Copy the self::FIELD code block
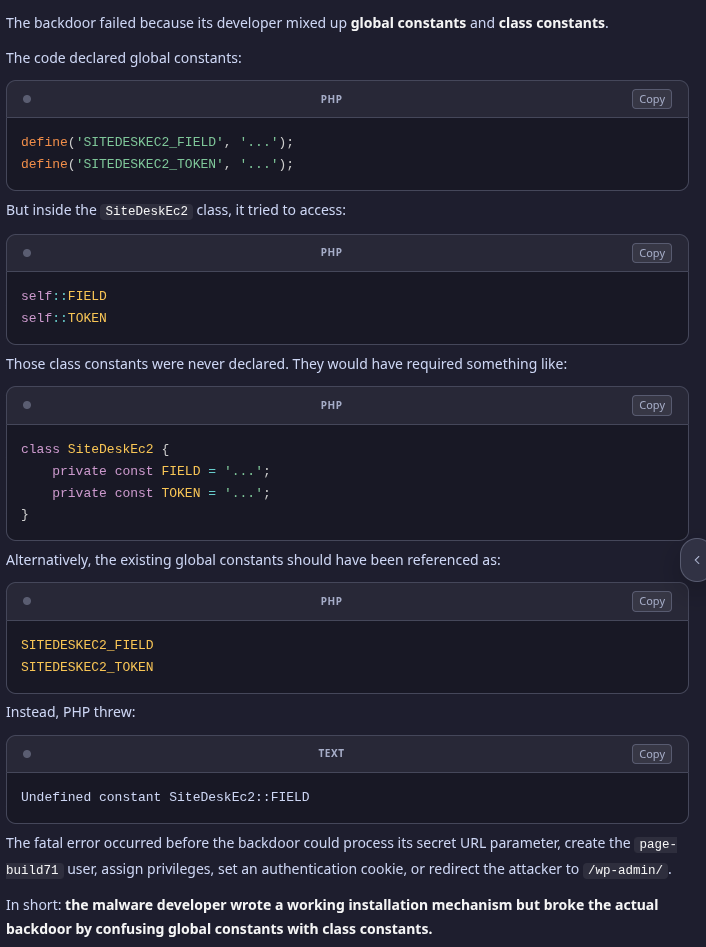 point(652,253)
